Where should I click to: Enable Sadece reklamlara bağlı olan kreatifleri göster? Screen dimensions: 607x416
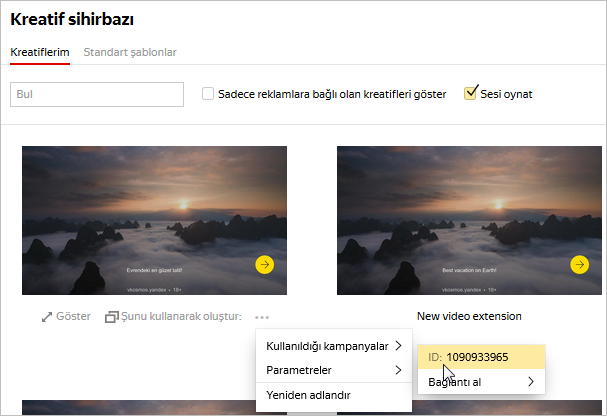[x=208, y=94]
